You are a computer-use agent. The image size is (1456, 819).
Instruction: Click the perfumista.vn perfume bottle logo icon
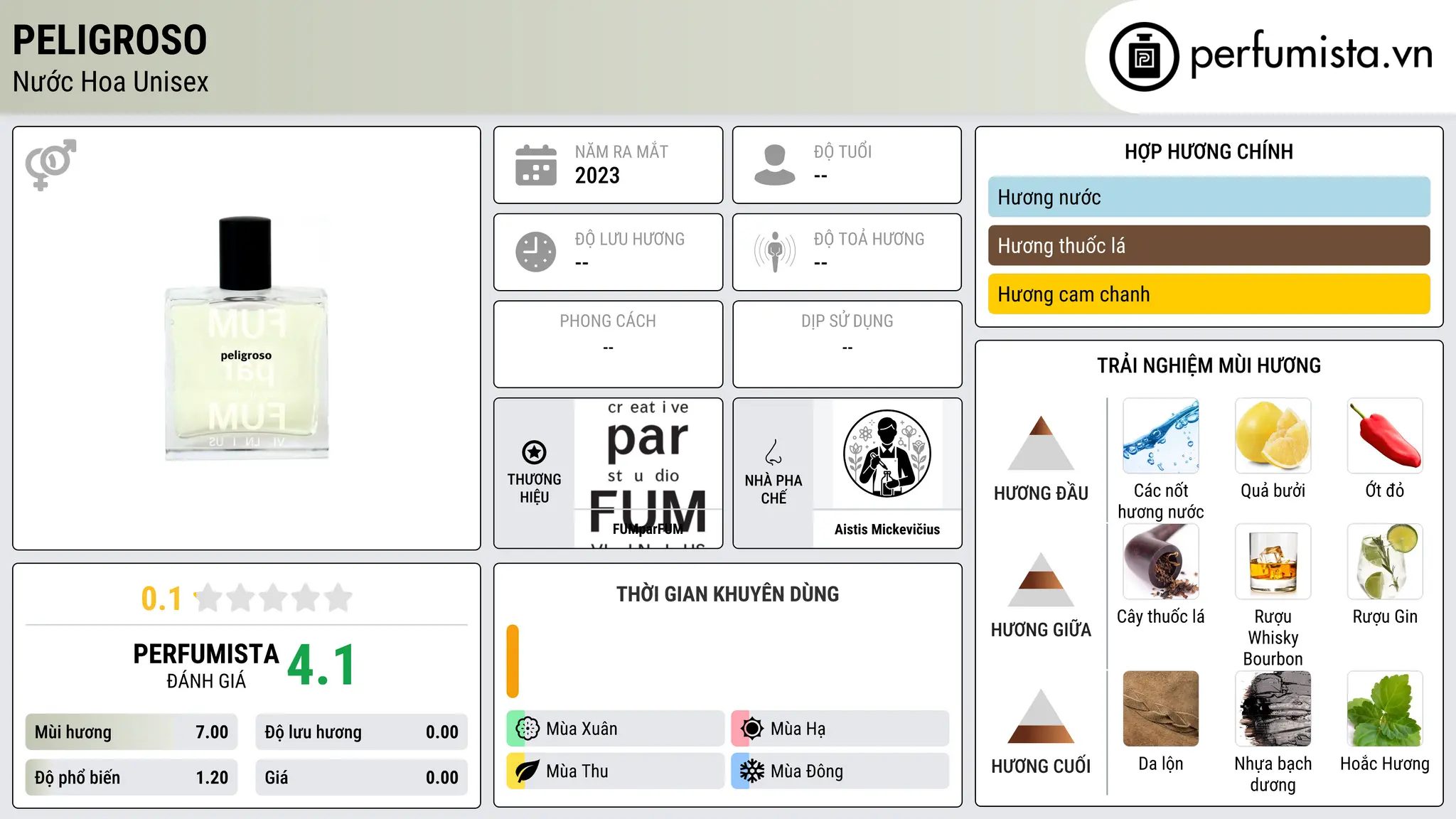click(x=1144, y=57)
